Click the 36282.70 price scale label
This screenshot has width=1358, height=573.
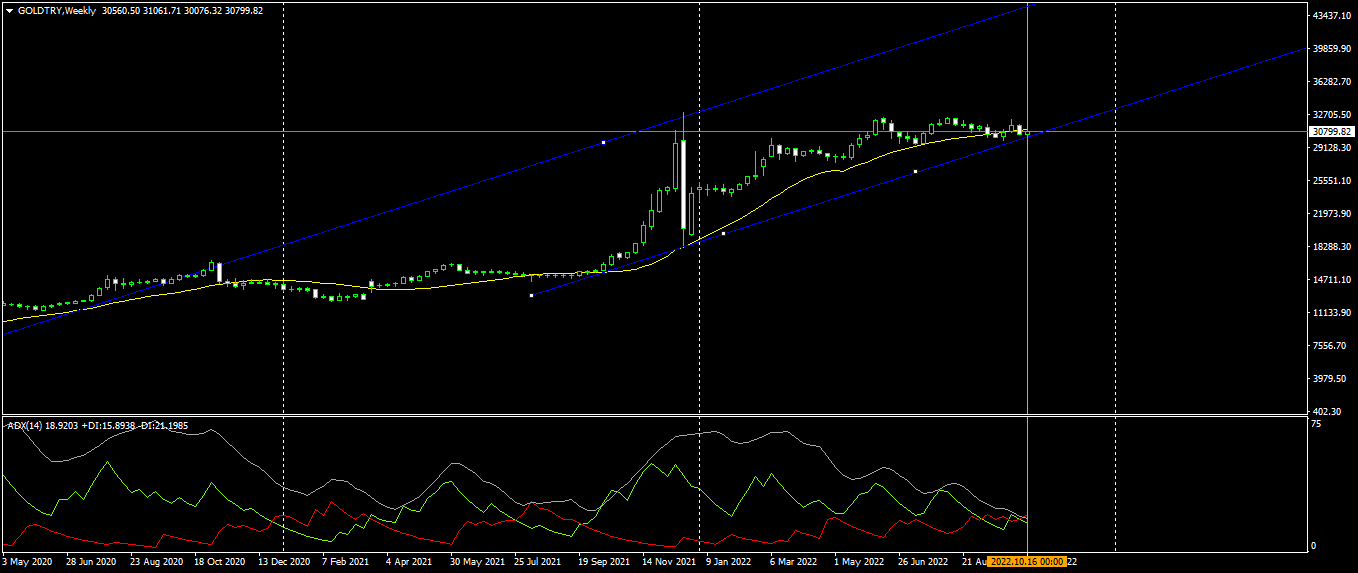[1333, 82]
